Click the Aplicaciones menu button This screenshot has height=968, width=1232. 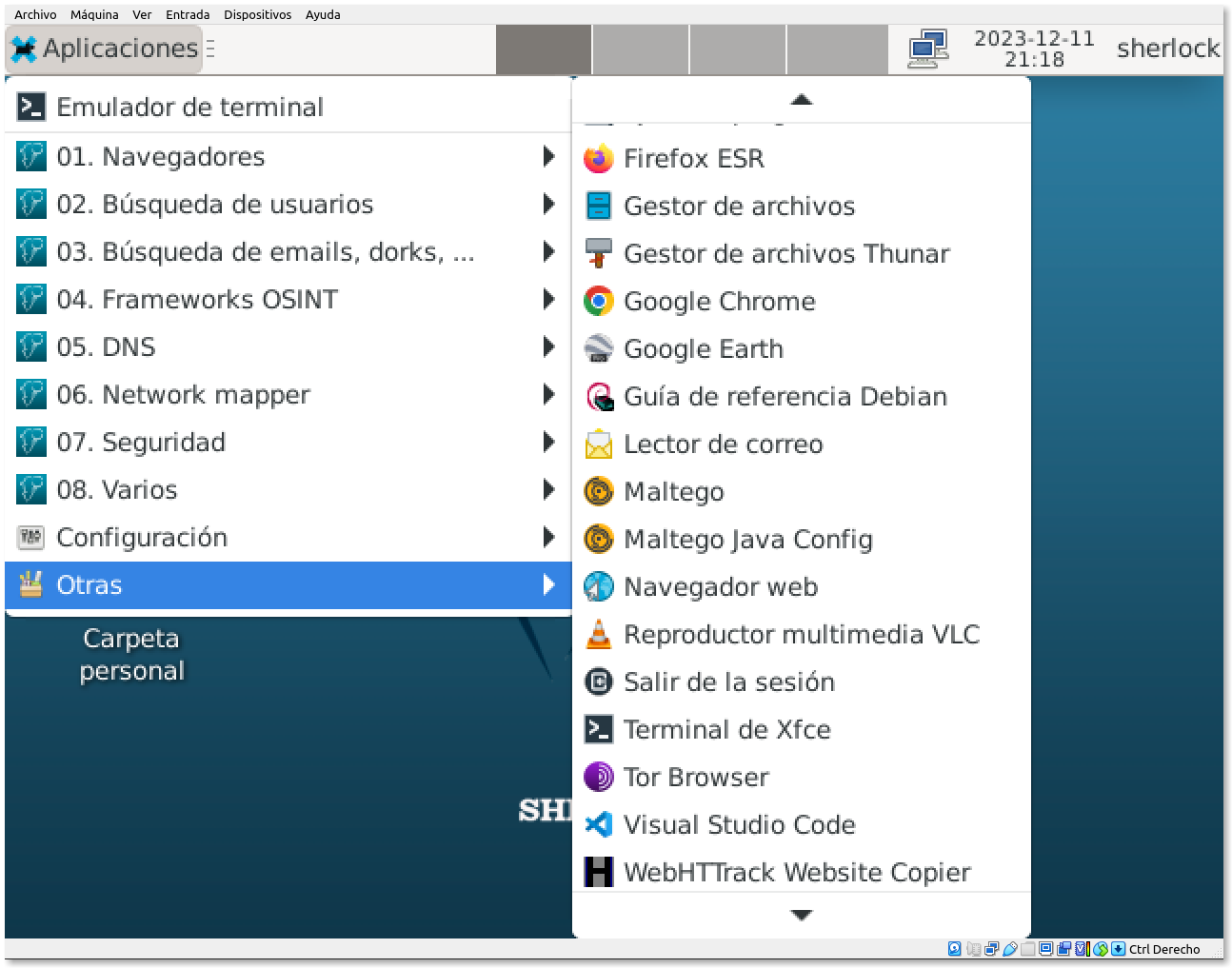coord(105,49)
